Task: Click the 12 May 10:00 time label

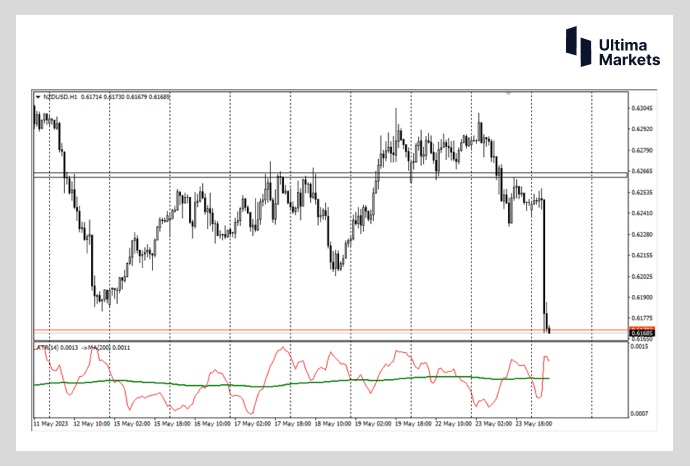Action: [x=92, y=423]
